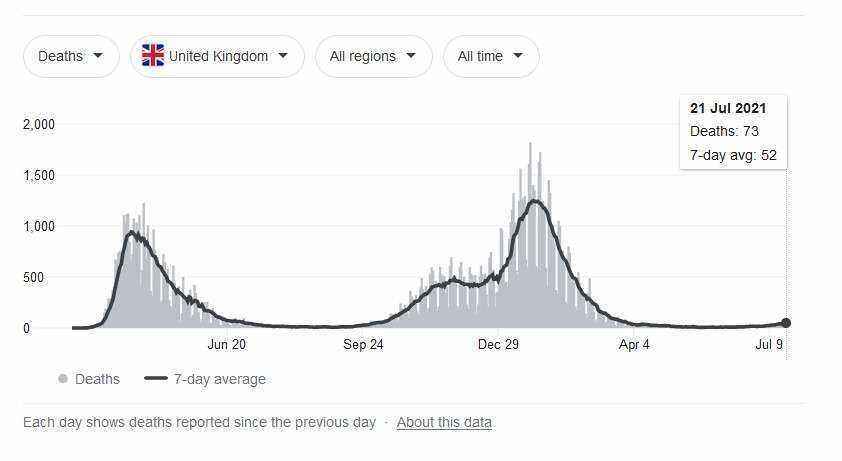Image resolution: width=842 pixels, height=461 pixels.
Task: Click the 7-day average legend text
Action: click(x=220, y=379)
